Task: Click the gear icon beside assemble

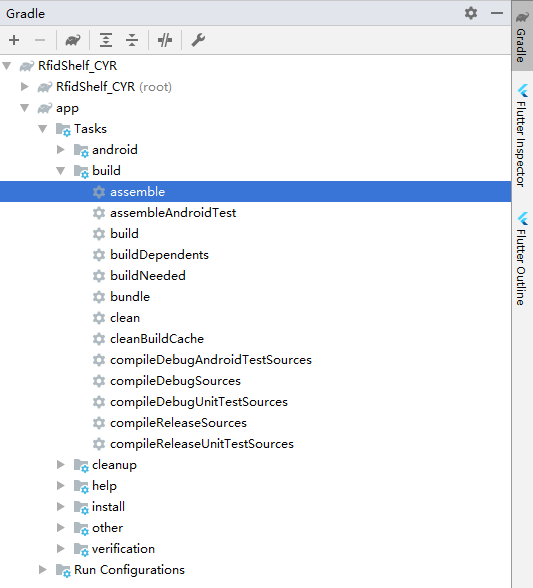Action: [99, 192]
